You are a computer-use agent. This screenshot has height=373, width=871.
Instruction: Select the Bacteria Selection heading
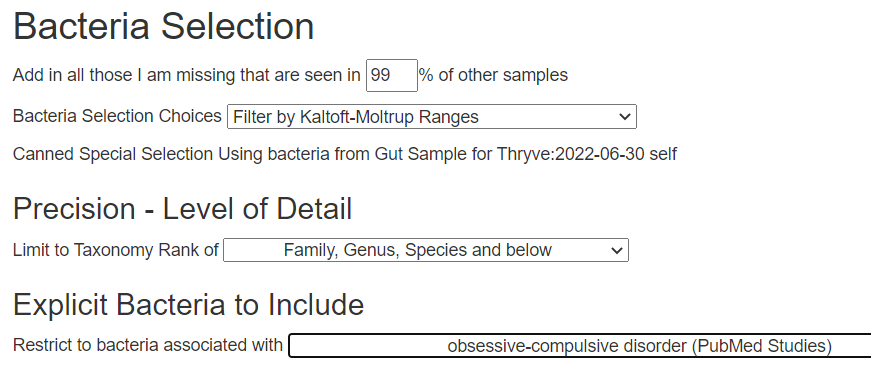point(163,26)
